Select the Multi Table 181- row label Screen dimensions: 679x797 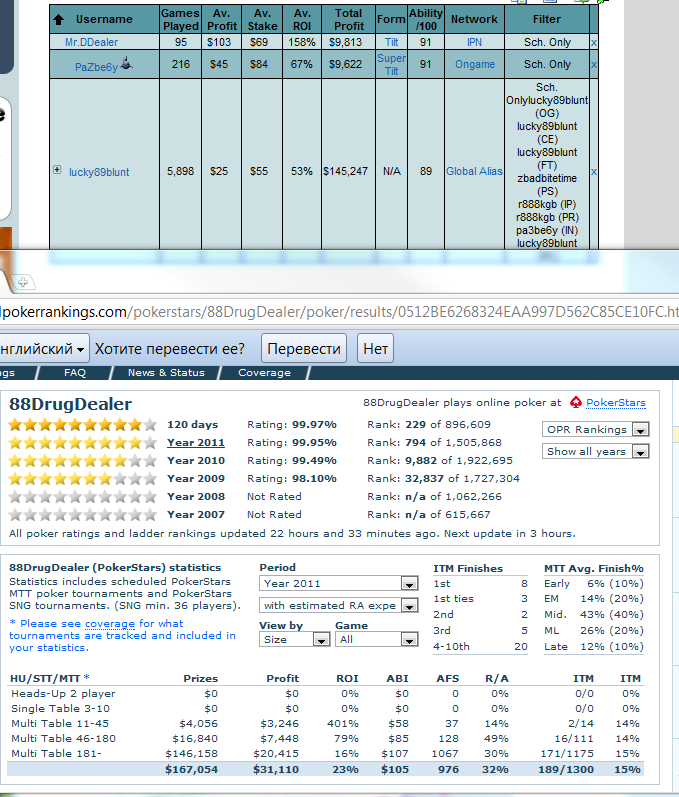pos(56,753)
